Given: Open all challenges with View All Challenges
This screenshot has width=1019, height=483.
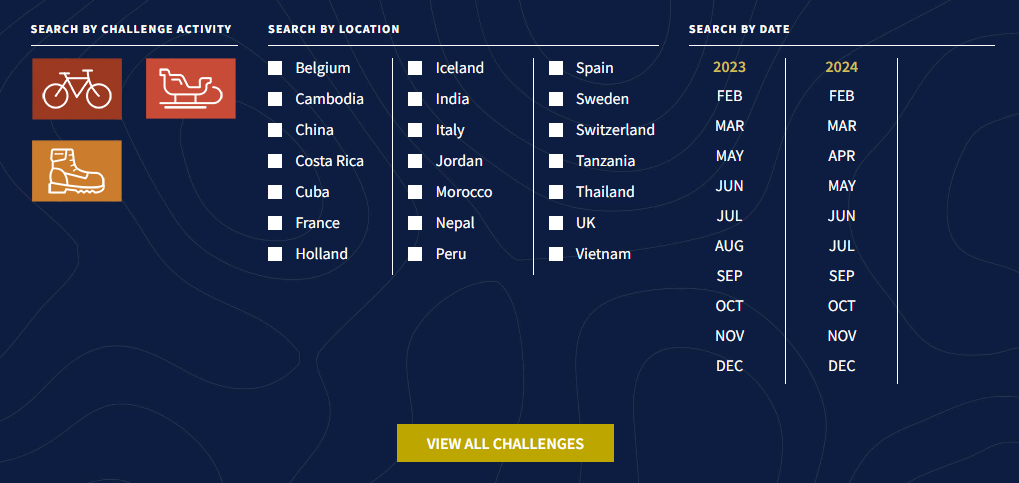Looking at the screenshot, I should coord(506,443).
